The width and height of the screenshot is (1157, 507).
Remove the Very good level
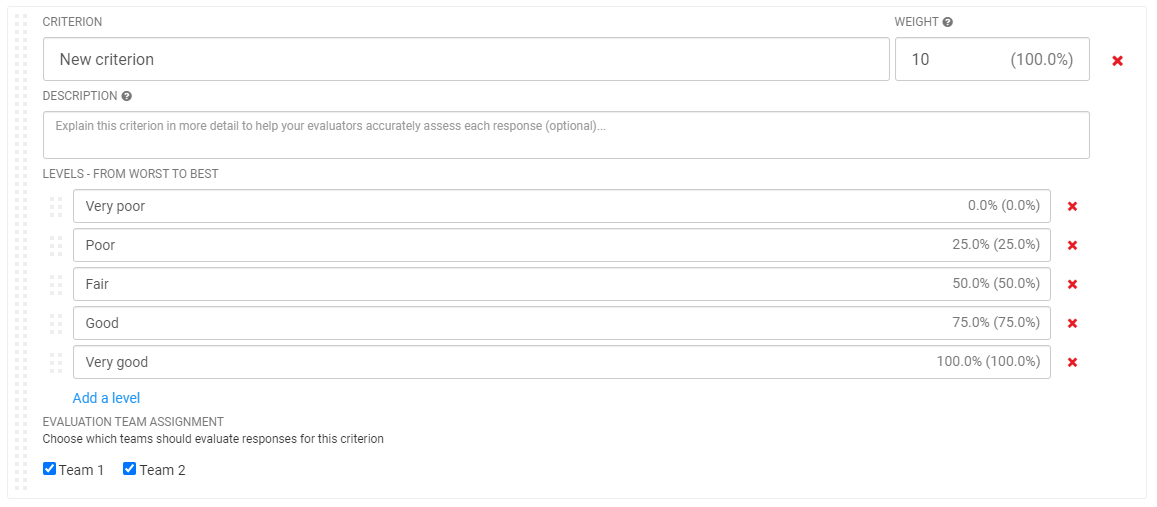[1072, 362]
